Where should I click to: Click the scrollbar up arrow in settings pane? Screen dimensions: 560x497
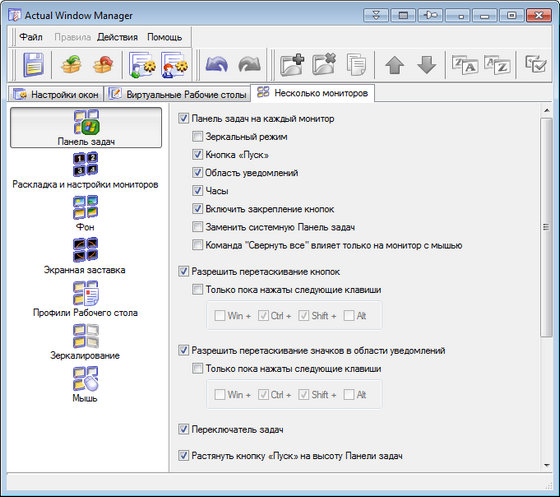click(547, 111)
